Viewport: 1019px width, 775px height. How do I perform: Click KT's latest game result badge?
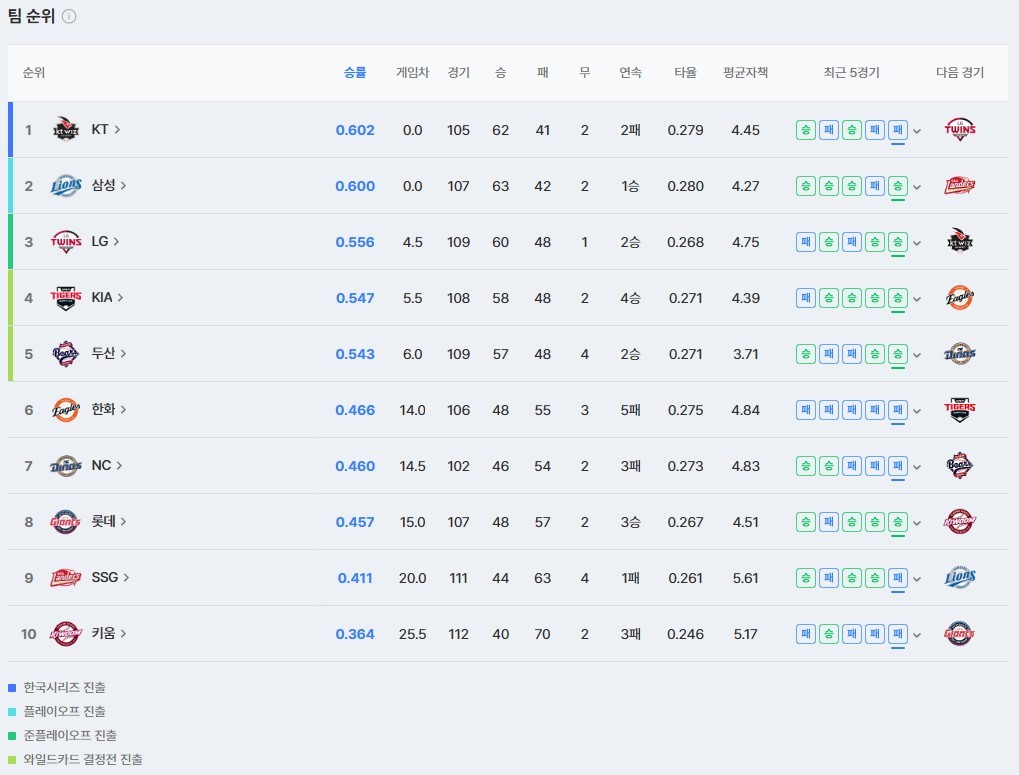(x=897, y=129)
